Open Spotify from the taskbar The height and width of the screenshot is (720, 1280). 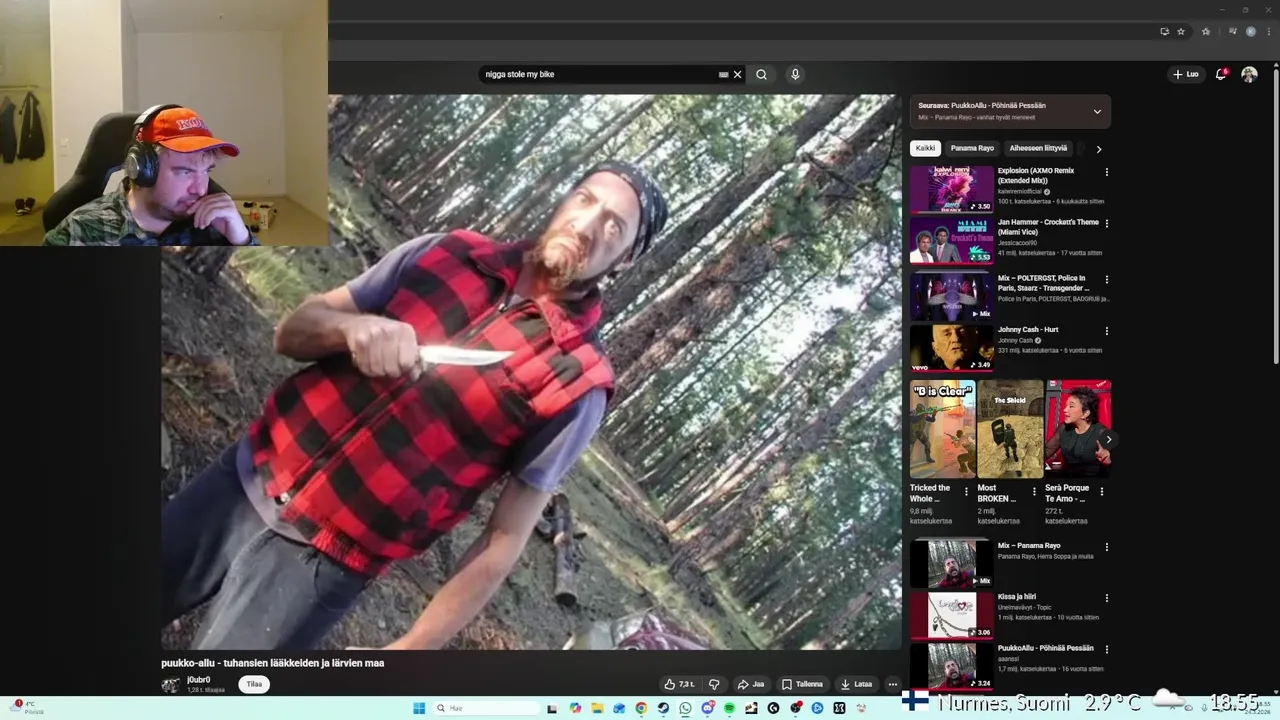pos(729,708)
